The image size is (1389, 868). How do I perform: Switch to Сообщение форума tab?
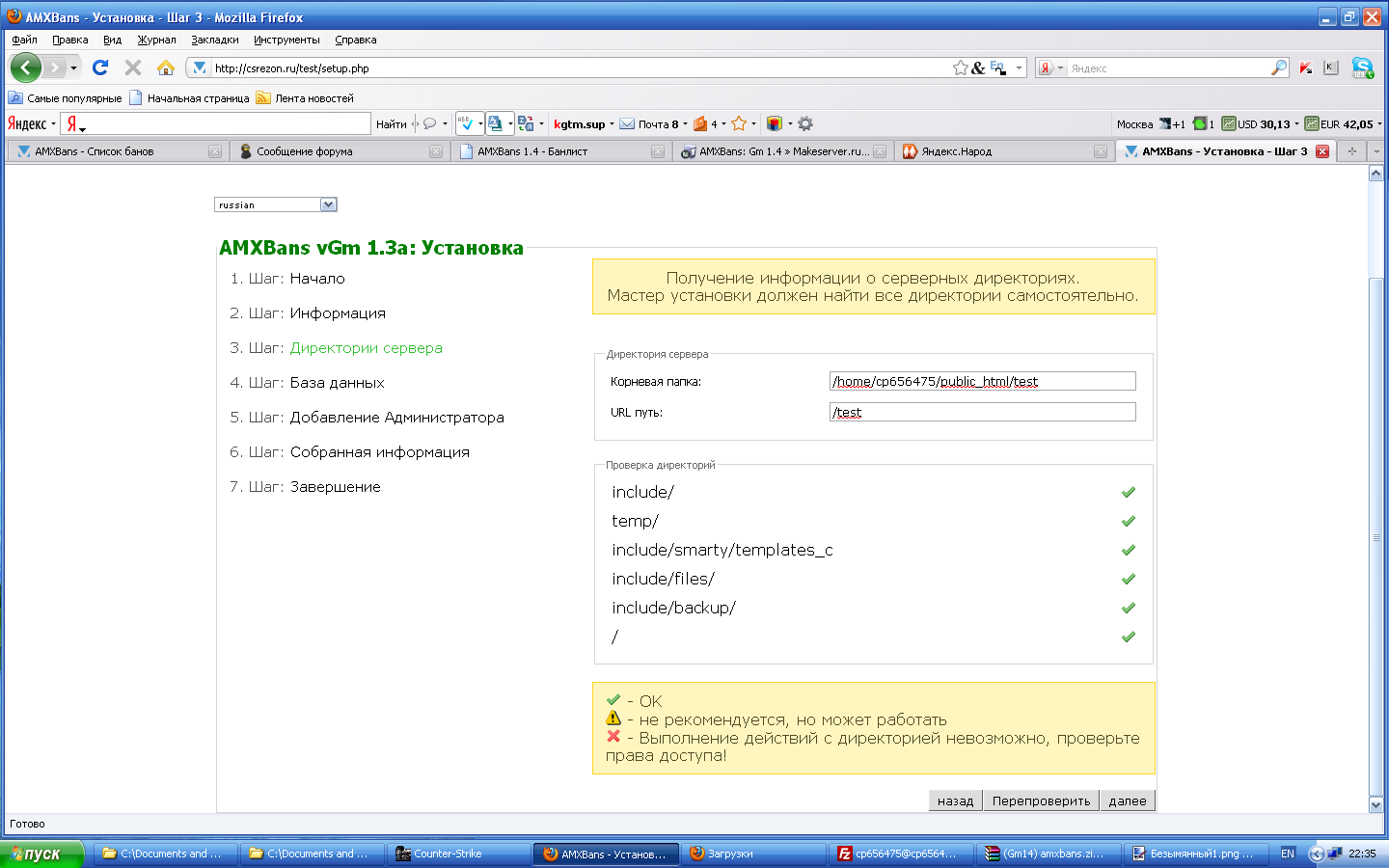(x=340, y=151)
